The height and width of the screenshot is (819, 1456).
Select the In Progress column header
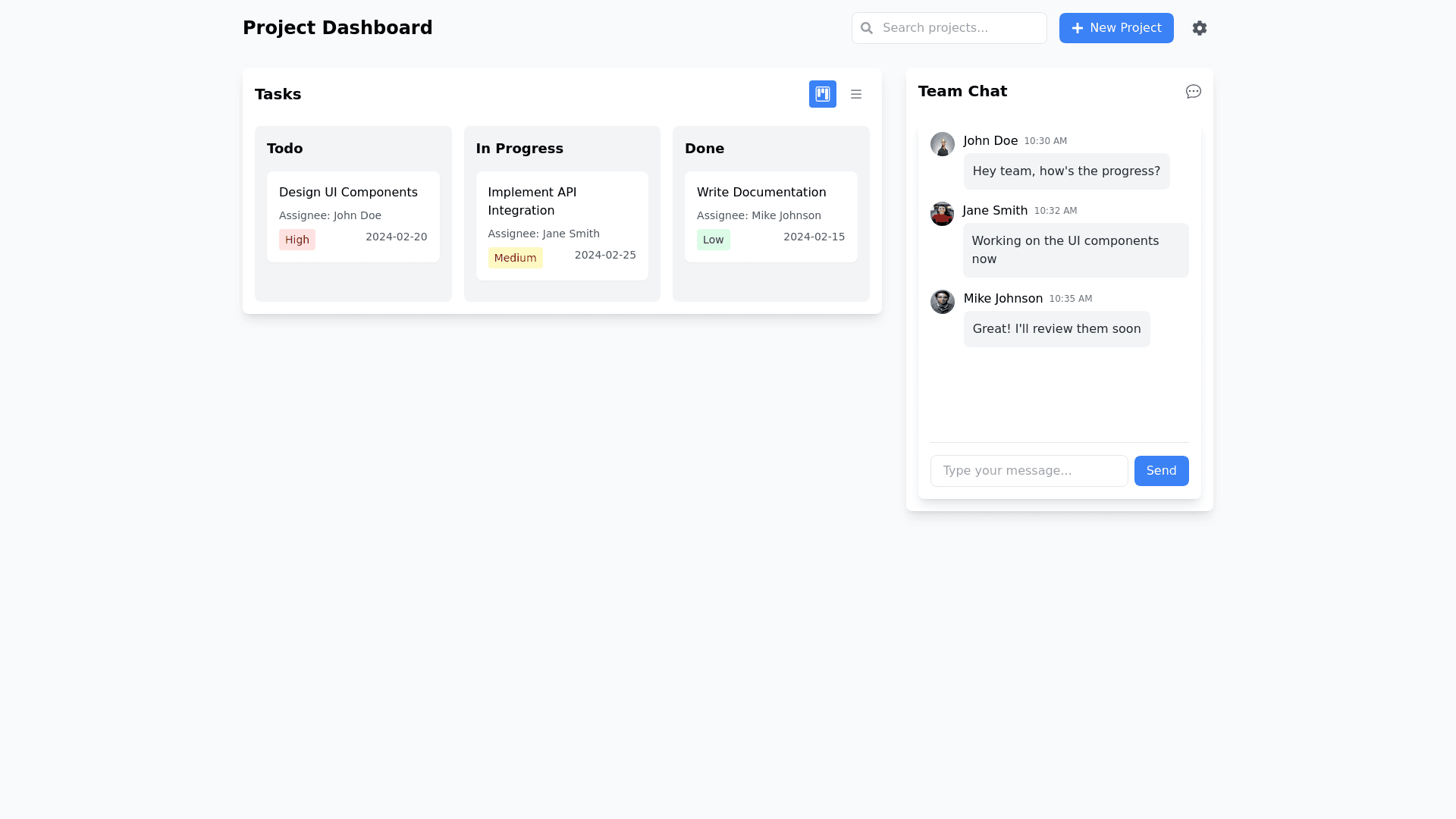point(519,149)
